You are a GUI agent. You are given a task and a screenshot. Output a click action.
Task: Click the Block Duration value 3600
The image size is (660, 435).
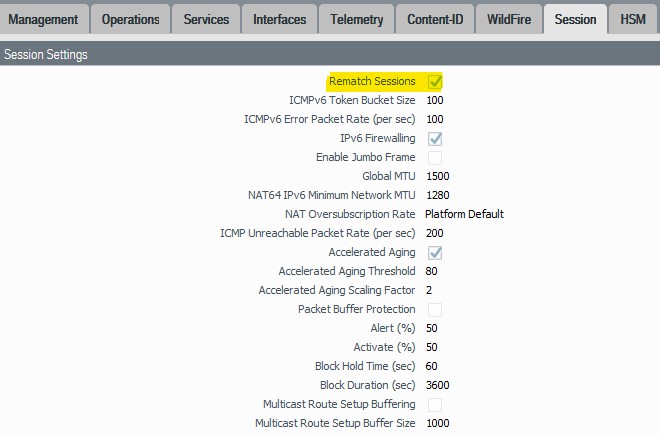coord(438,385)
